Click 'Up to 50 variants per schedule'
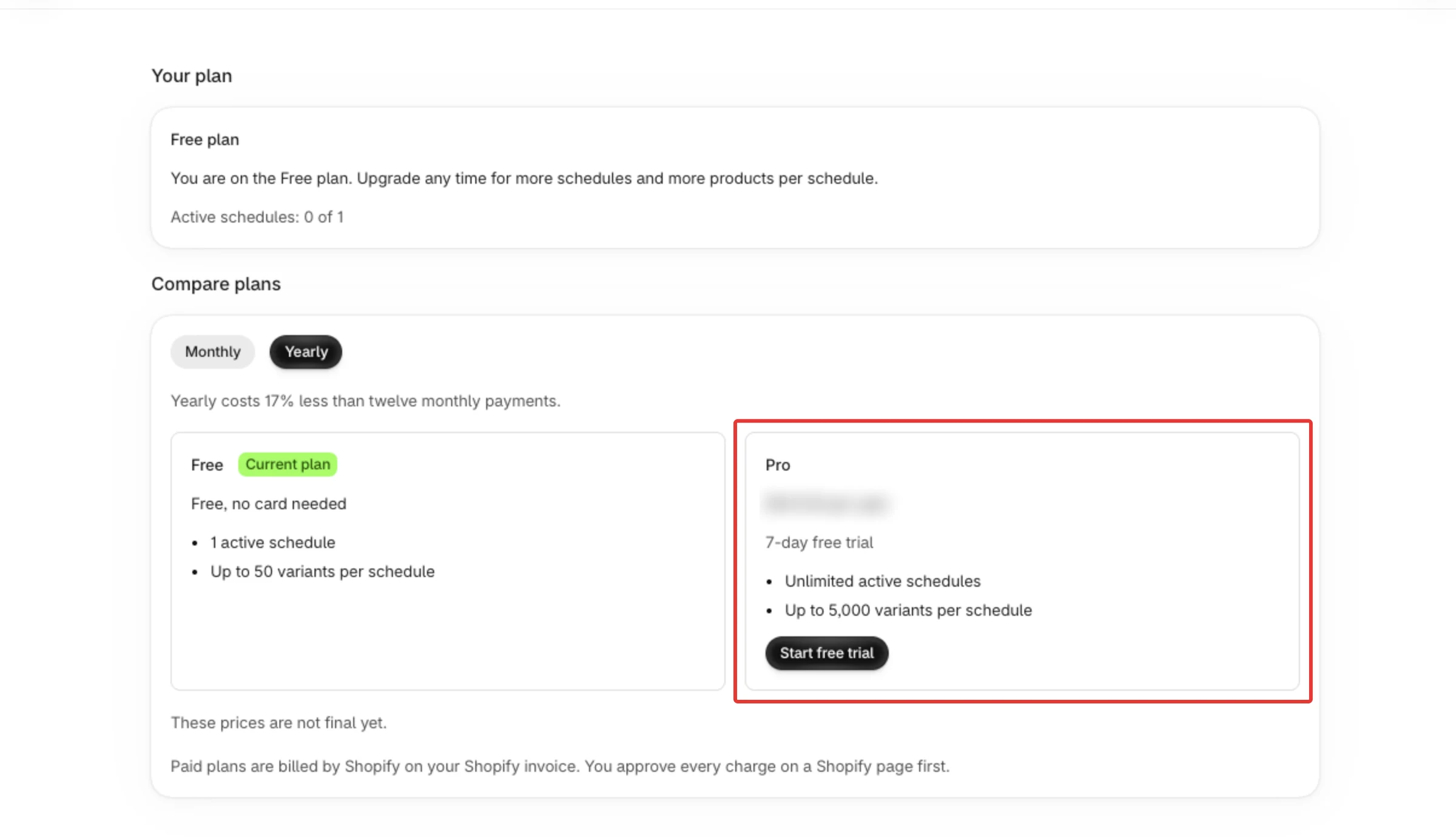This screenshot has width=1456, height=837. [323, 572]
